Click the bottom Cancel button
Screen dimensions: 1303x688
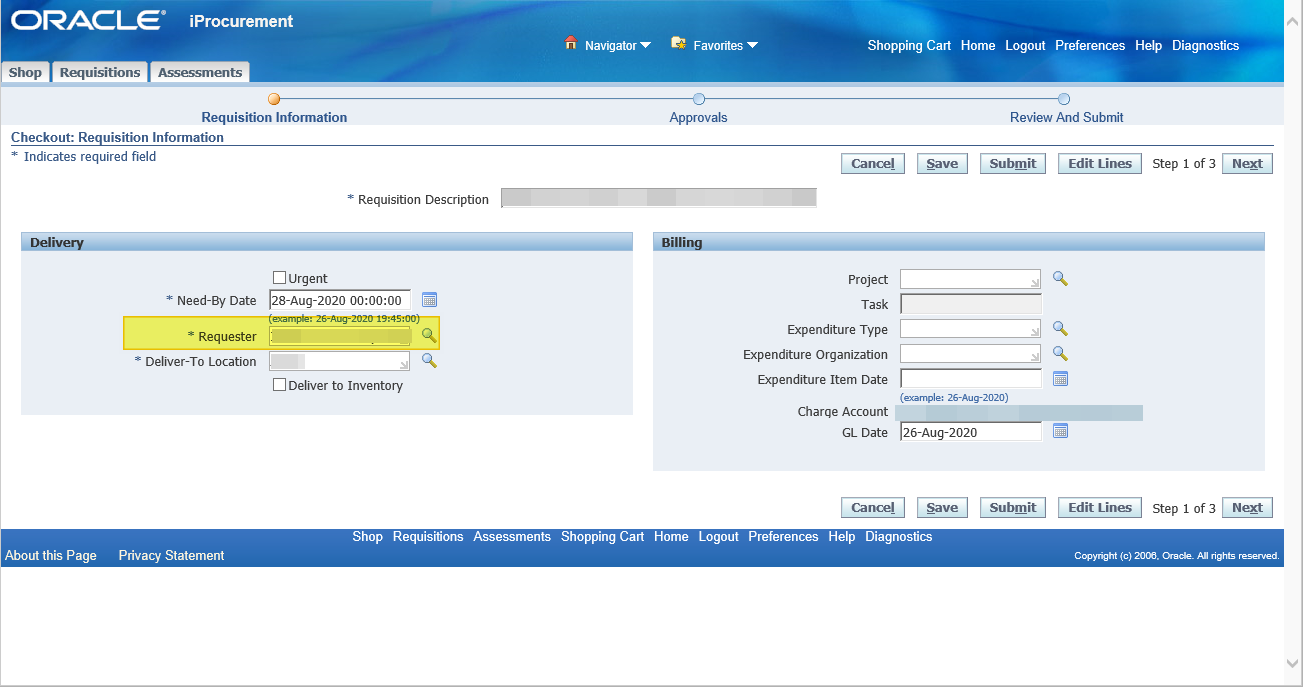click(x=873, y=508)
